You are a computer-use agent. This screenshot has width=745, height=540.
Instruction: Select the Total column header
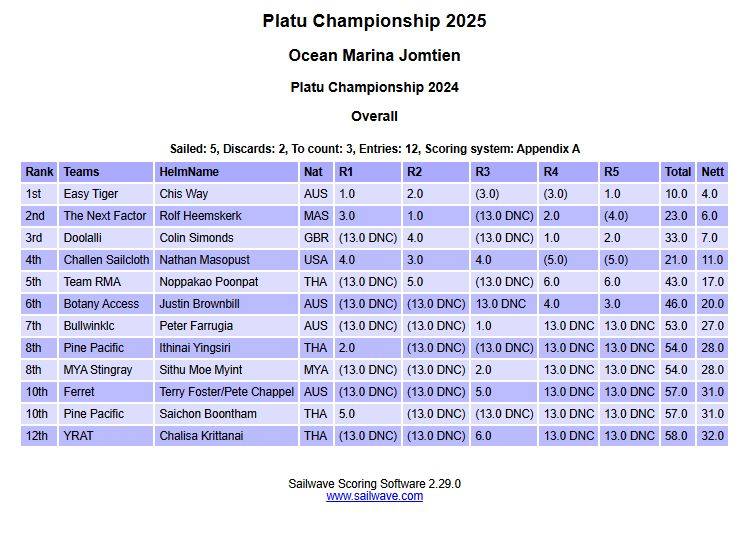(678, 172)
